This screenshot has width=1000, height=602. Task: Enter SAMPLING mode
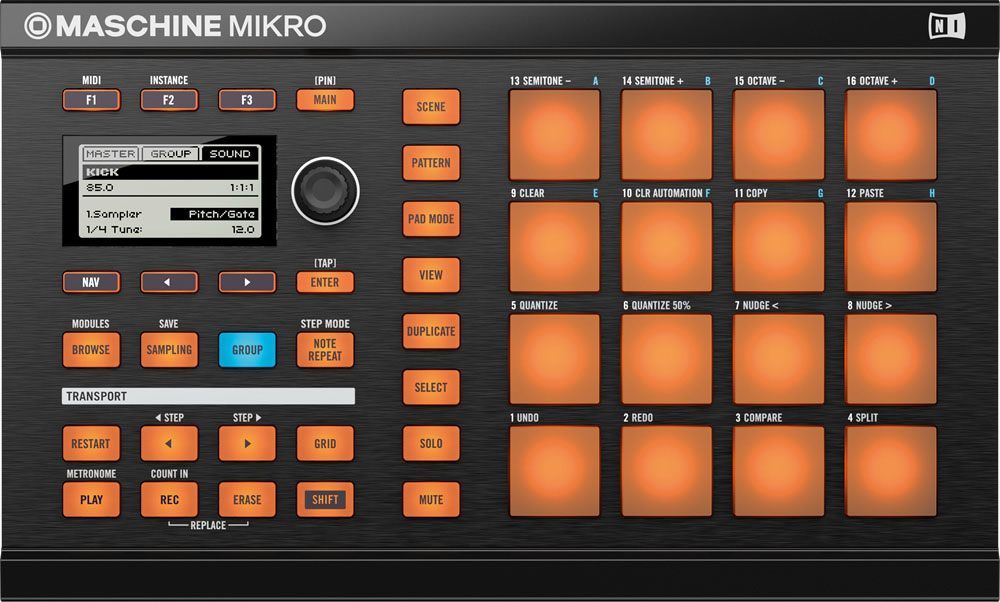[x=168, y=350]
